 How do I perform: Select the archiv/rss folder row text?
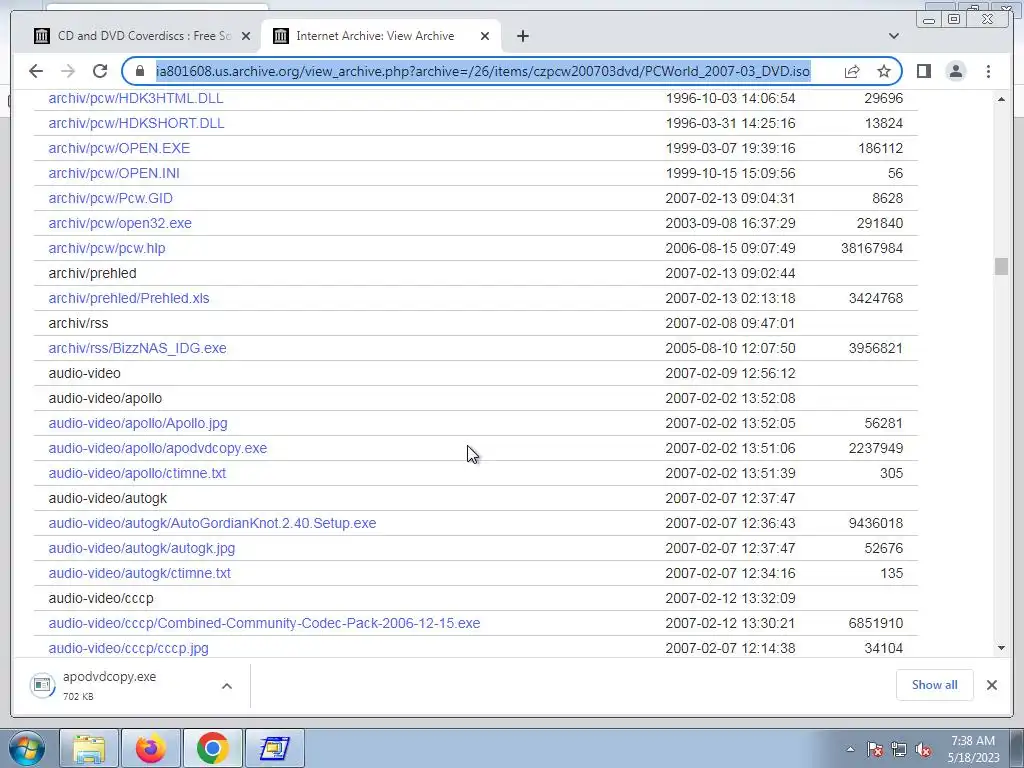78,323
